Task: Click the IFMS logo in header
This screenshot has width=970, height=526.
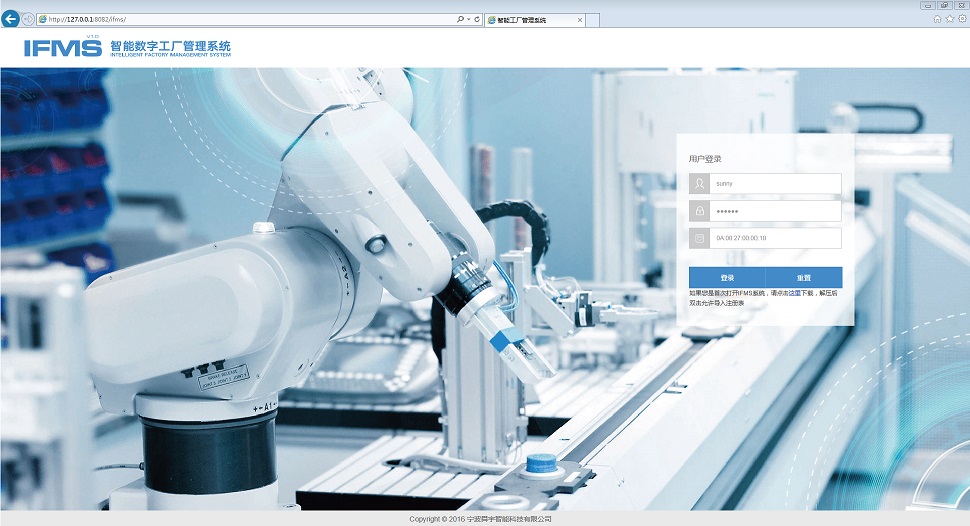Action: point(62,47)
